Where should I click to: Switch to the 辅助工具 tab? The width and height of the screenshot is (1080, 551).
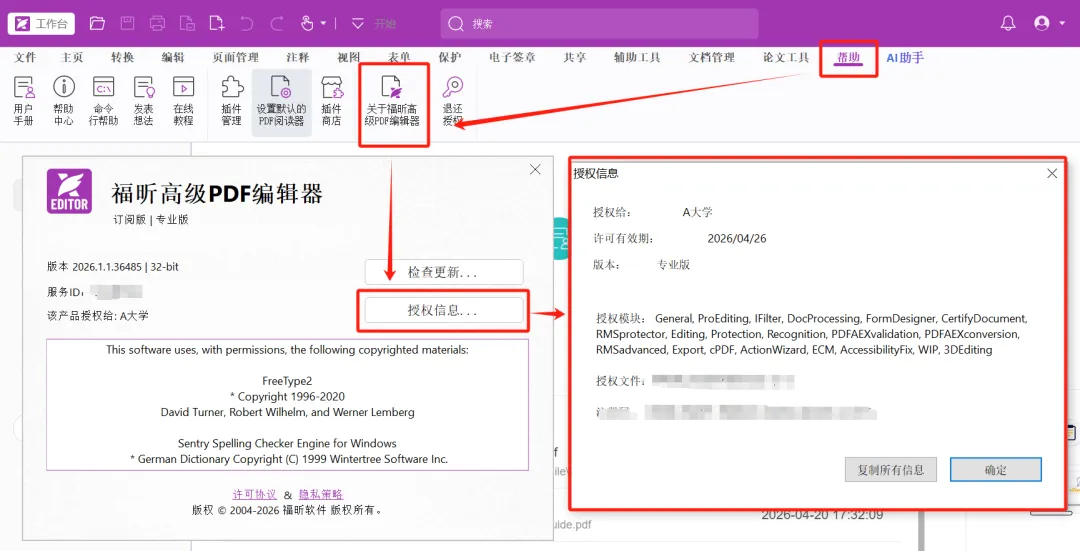pyautogui.click(x=637, y=58)
